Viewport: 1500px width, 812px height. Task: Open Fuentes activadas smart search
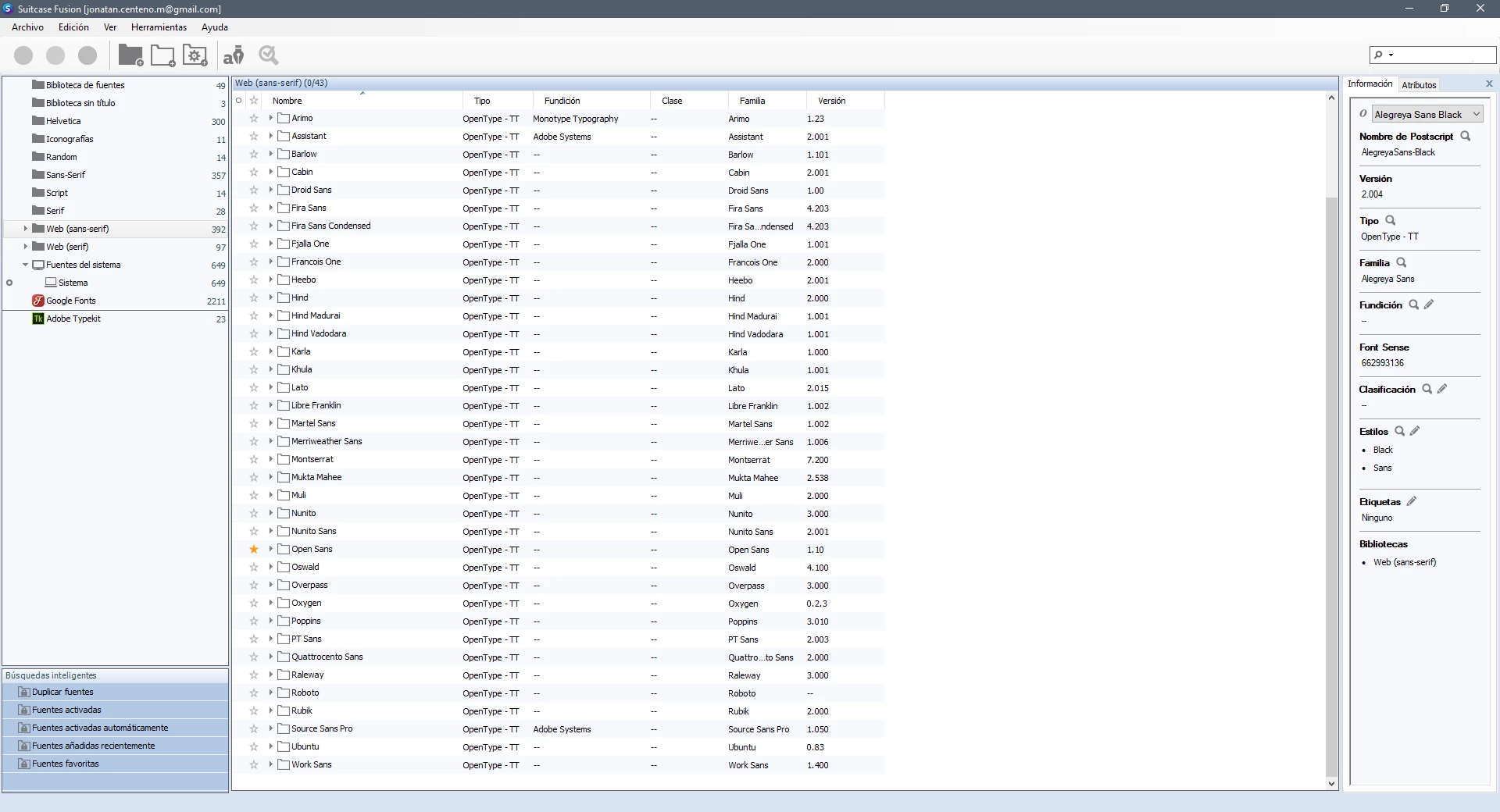click(116, 710)
